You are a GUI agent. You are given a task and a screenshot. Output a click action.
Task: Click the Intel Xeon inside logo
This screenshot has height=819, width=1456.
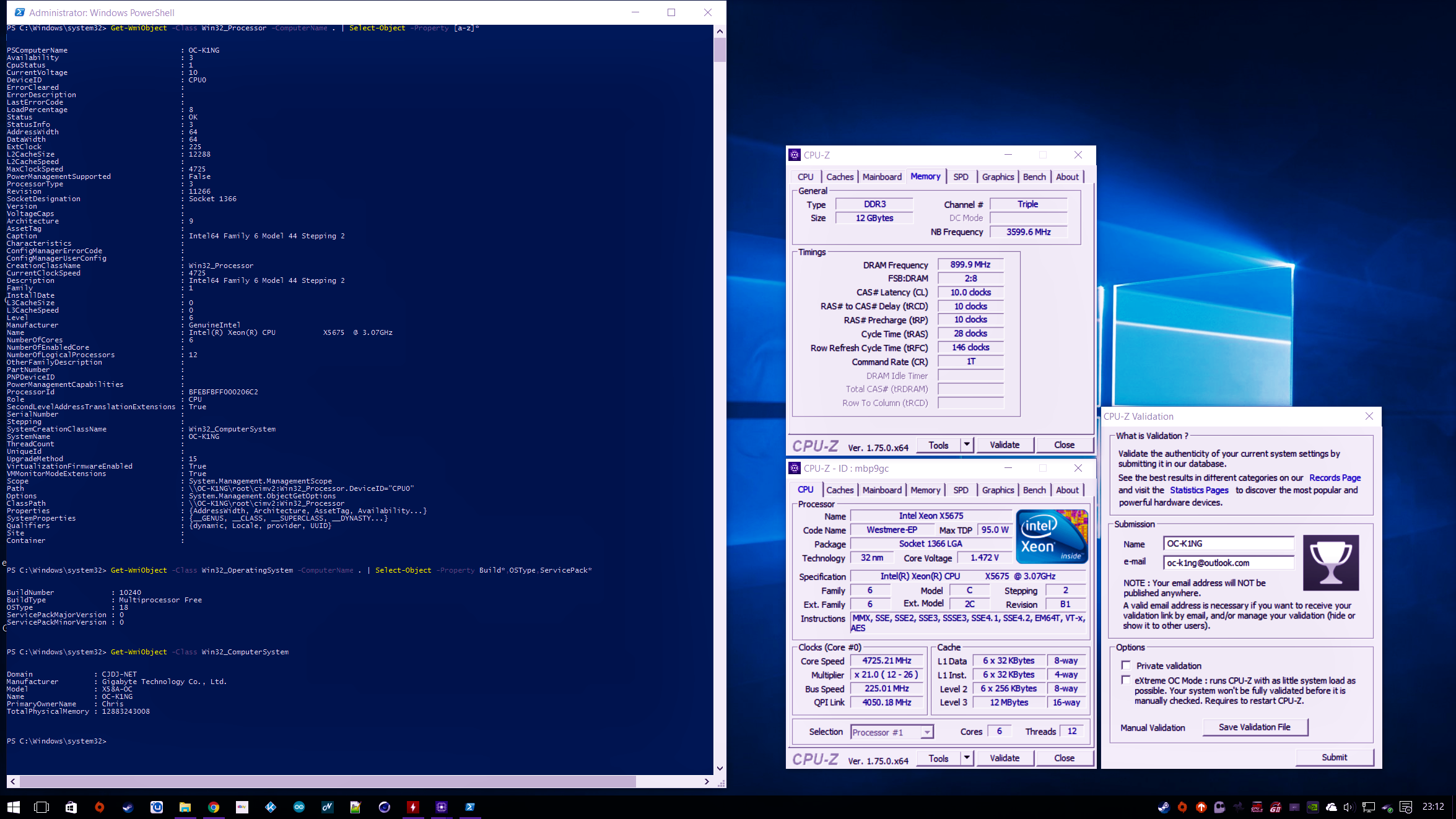click(1052, 536)
